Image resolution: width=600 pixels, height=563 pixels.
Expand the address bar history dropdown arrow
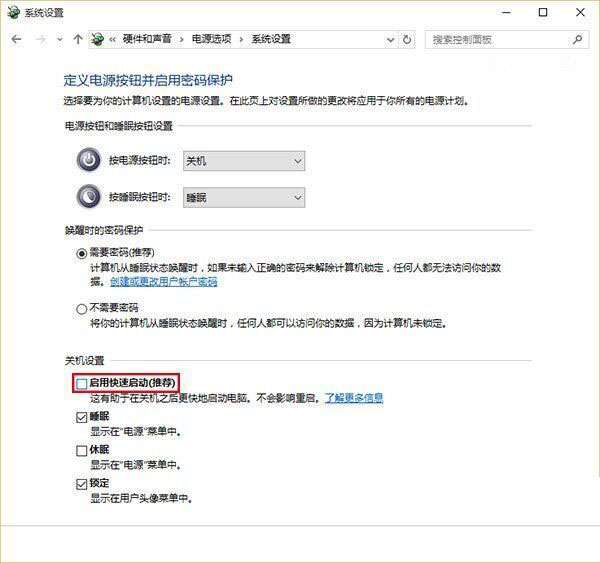pyautogui.click(x=387, y=40)
